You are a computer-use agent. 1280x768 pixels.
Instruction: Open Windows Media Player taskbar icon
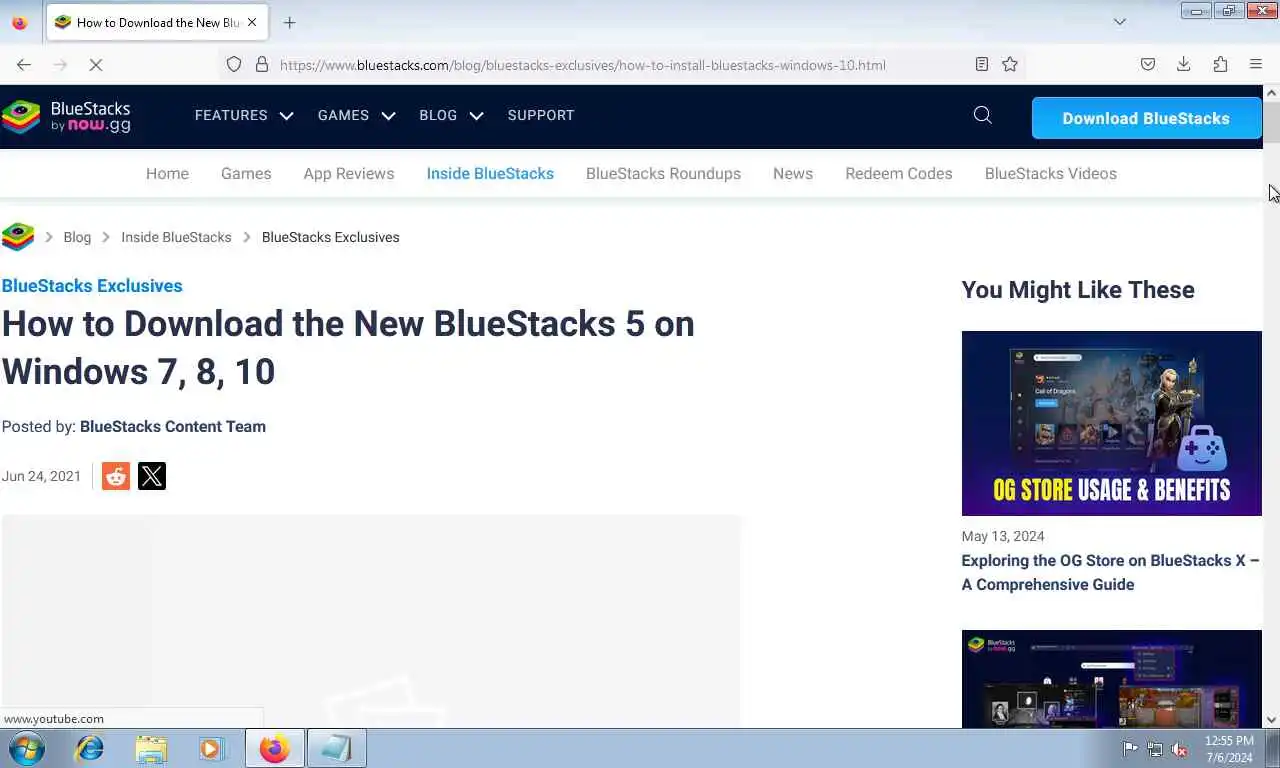click(211, 748)
